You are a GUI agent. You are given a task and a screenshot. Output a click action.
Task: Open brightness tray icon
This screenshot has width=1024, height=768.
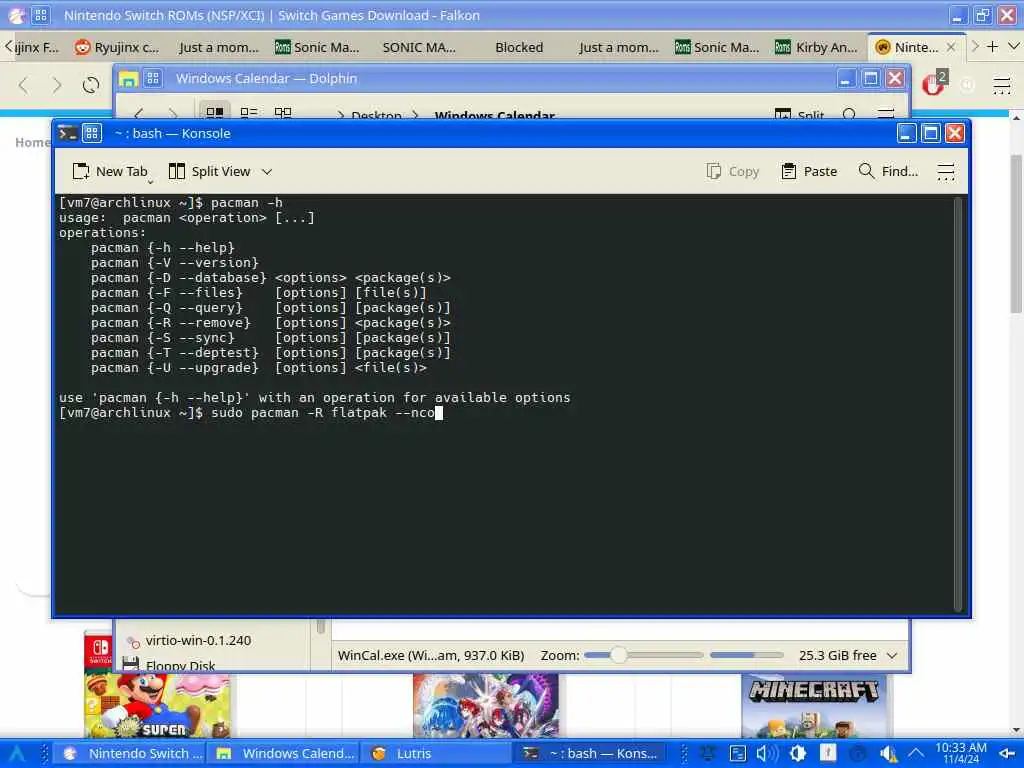[x=797, y=754]
